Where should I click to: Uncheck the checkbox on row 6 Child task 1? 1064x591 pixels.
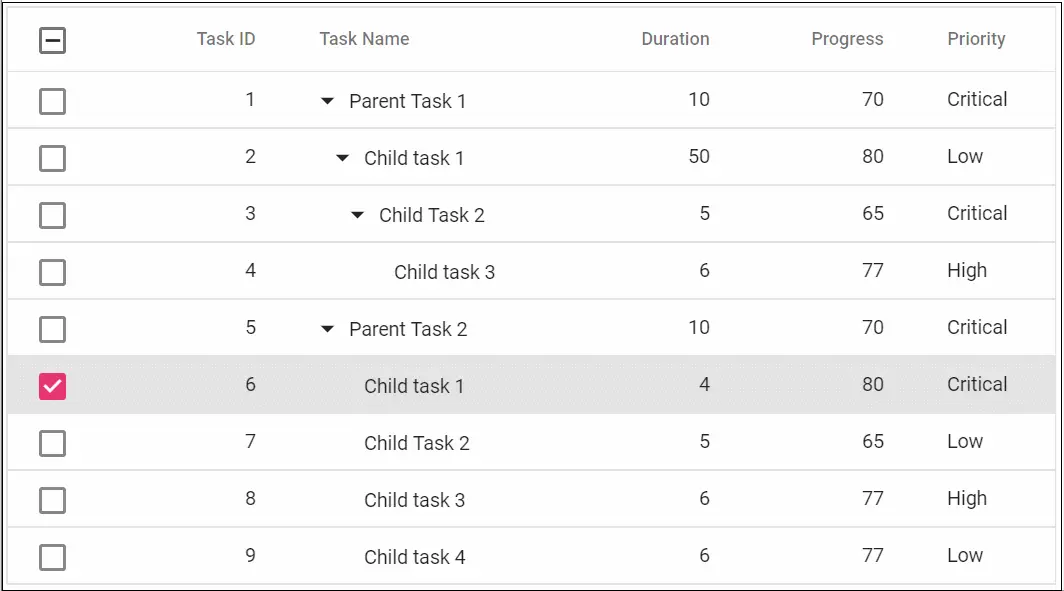click(52, 385)
